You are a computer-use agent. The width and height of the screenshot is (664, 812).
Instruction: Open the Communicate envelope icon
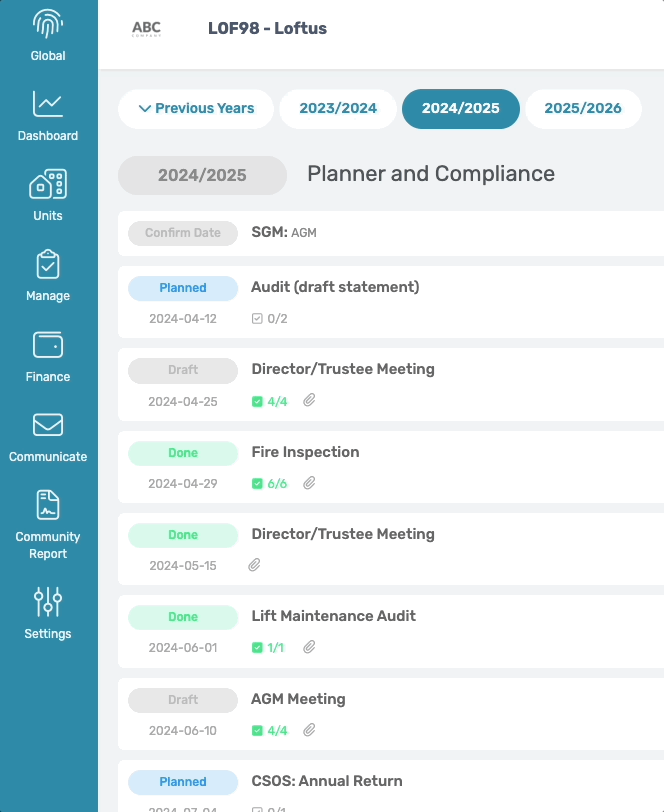48,425
